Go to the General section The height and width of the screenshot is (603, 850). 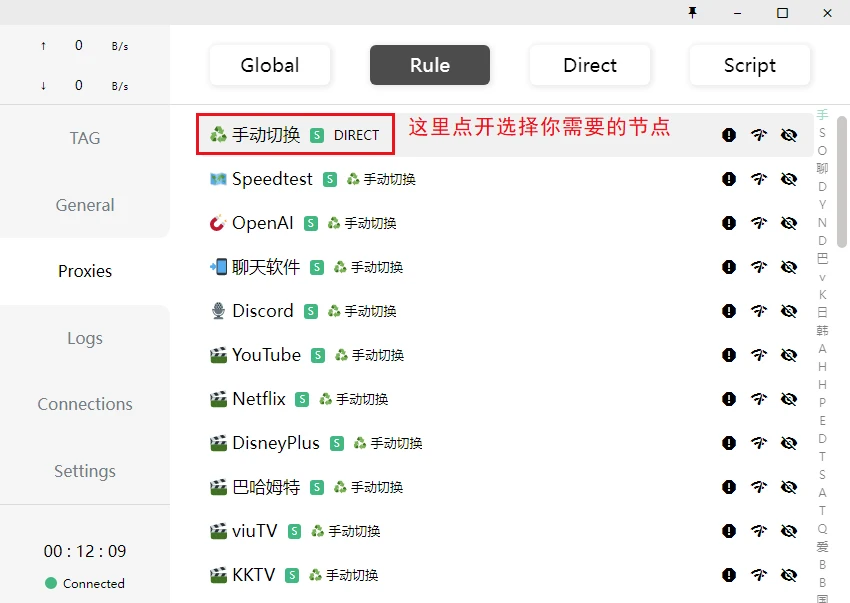coord(85,205)
